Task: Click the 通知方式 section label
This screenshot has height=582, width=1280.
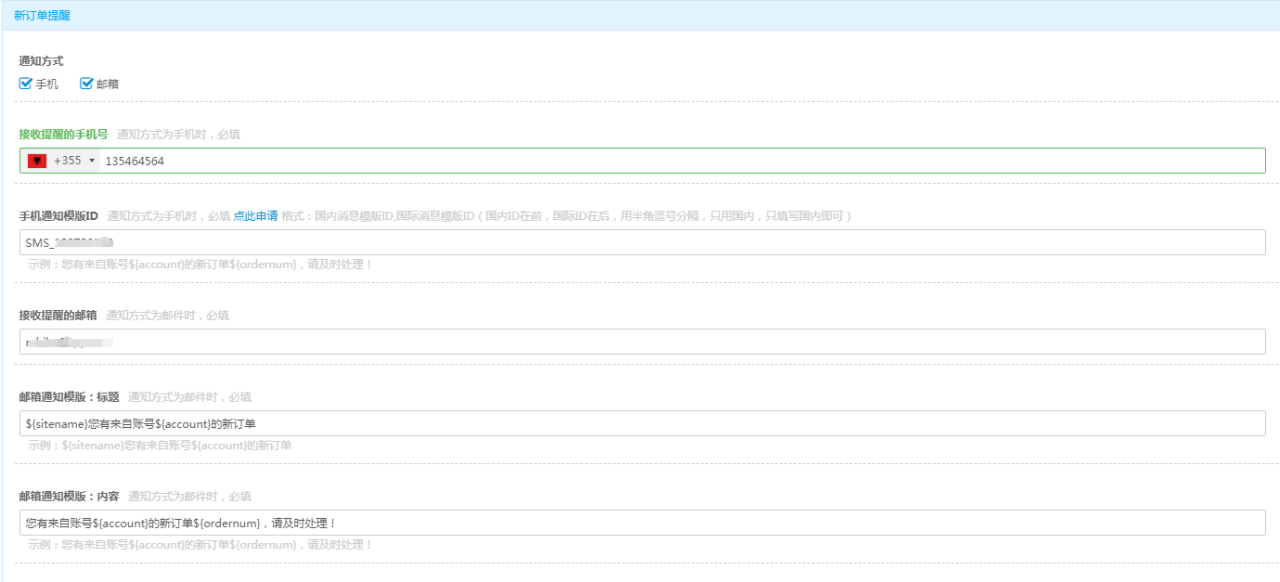Action: click(41, 61)
